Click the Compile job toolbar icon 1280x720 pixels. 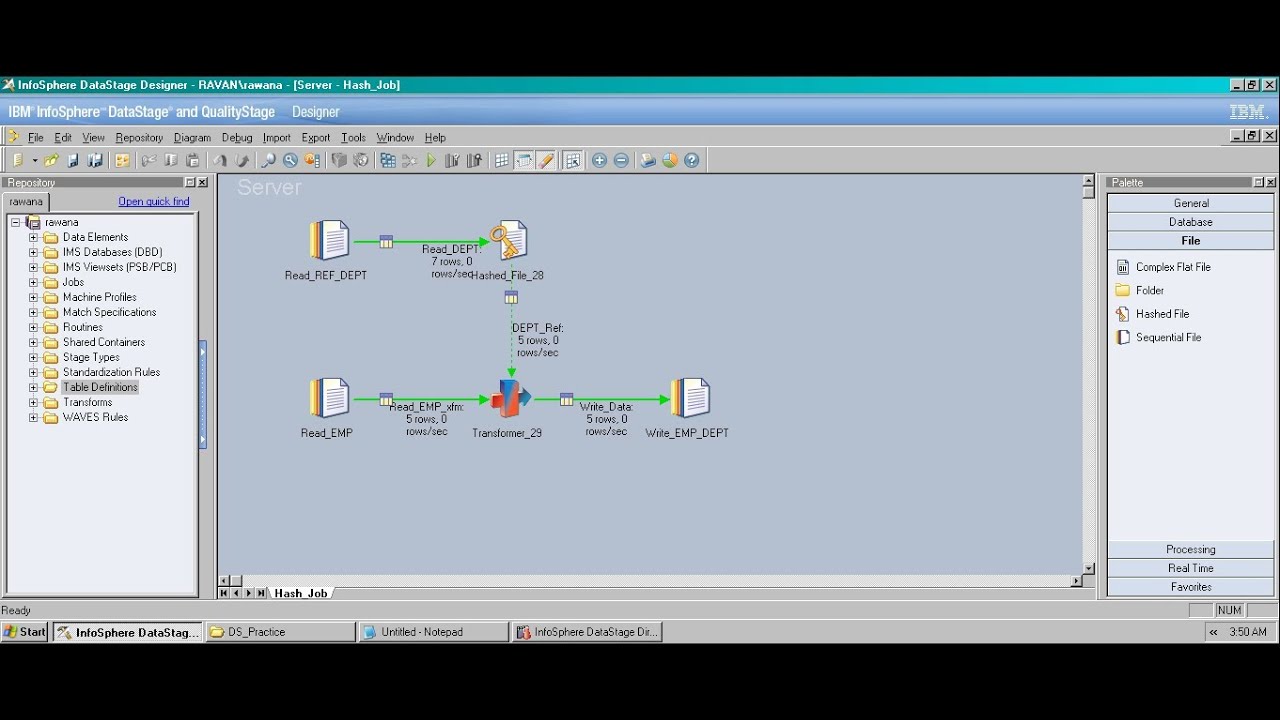click(x=388, y=160)
